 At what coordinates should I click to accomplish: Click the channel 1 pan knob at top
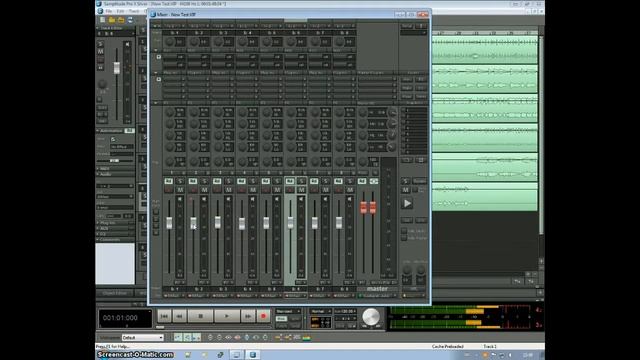click(x=169, y=42)
